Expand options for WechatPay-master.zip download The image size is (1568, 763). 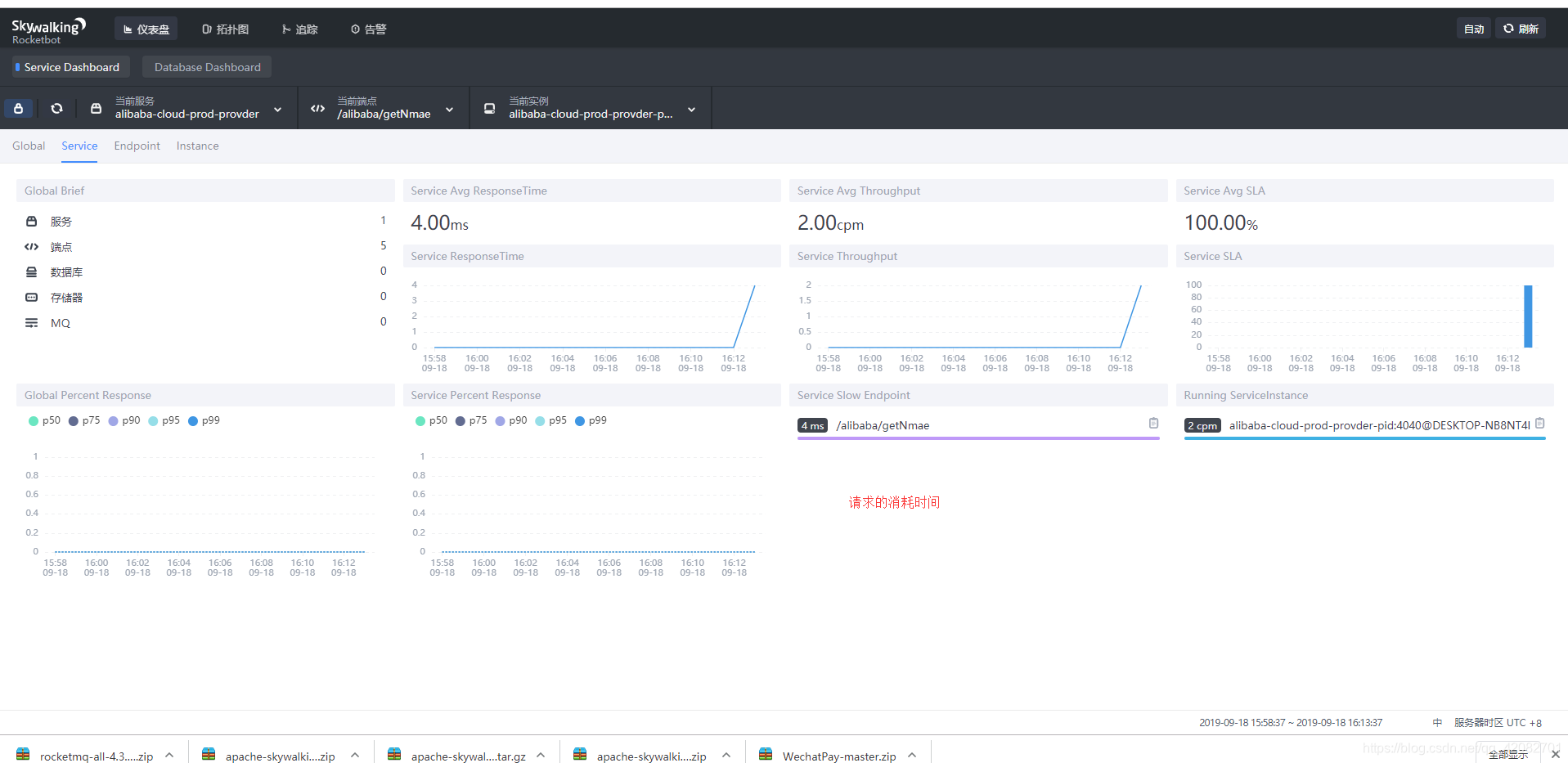pyautogui.click(x=912, y=755)
